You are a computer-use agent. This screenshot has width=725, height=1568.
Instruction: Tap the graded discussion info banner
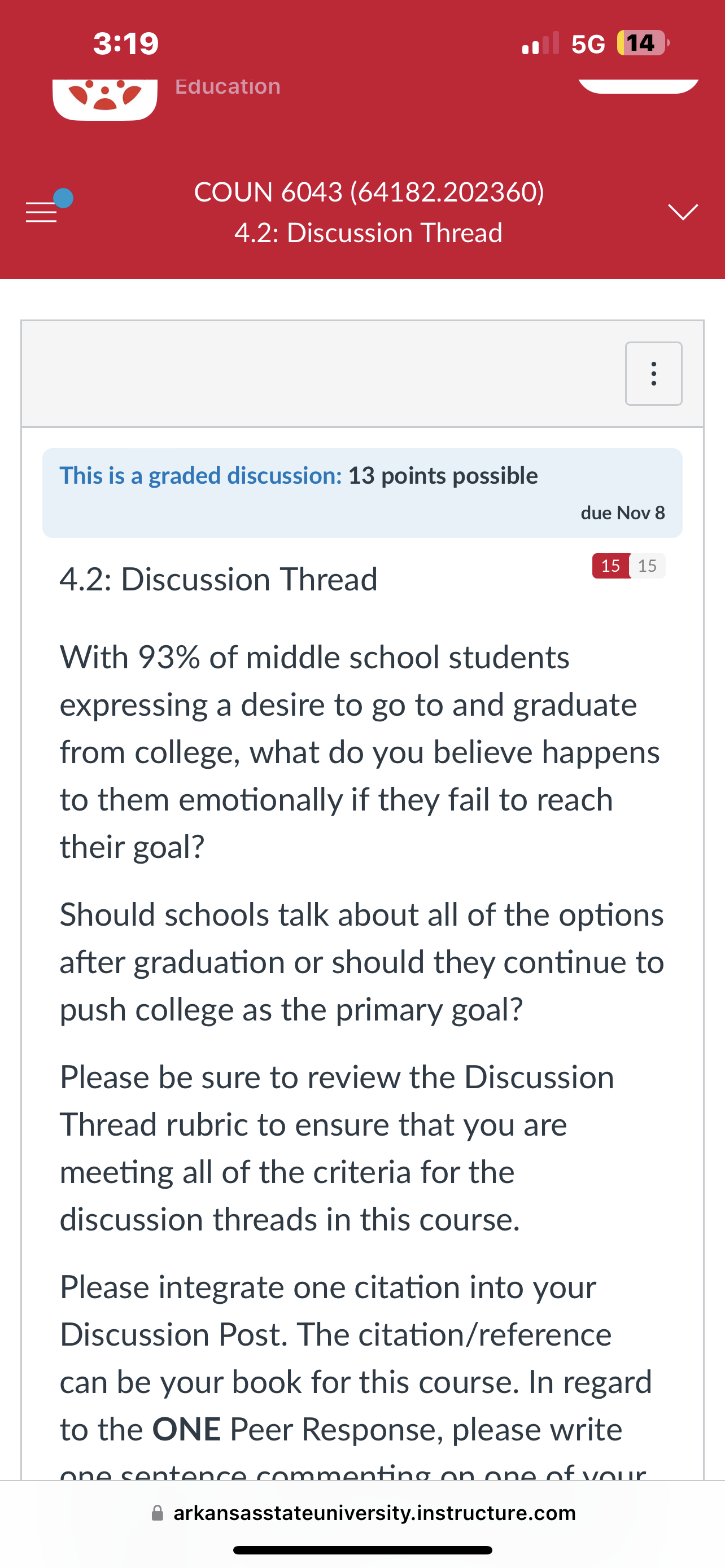click(x=362, y=493)
